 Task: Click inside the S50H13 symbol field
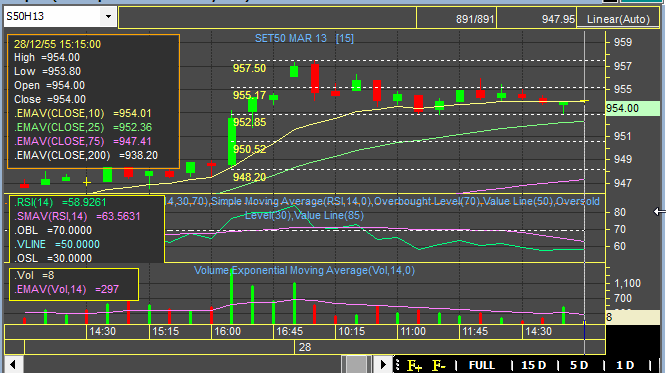[52, 17]
